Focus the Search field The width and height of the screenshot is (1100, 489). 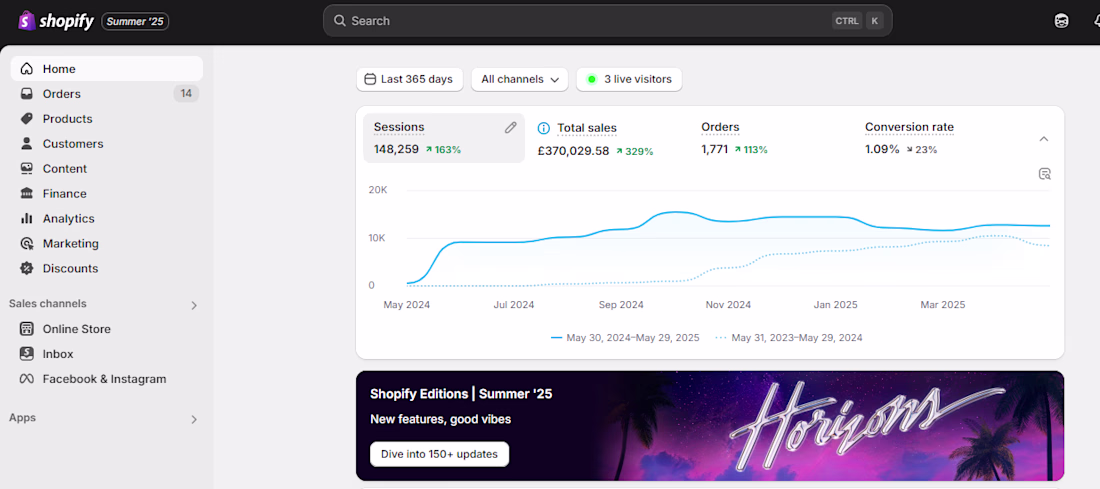tap(608, 21)
